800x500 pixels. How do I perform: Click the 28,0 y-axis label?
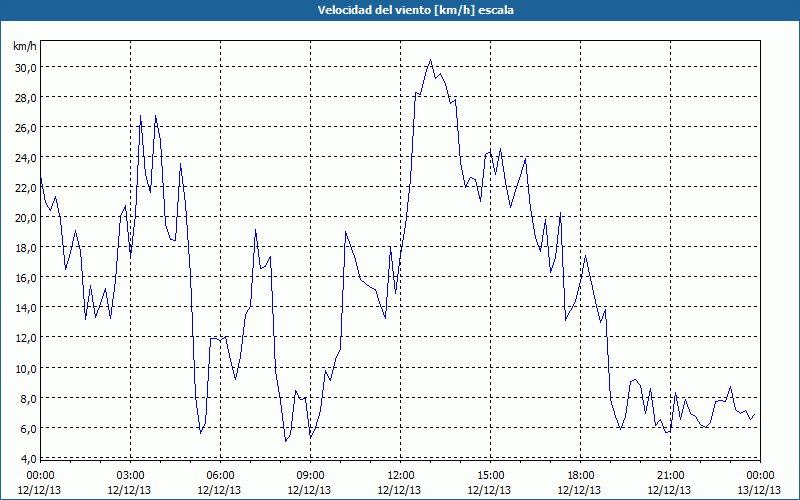click(25, 97)
